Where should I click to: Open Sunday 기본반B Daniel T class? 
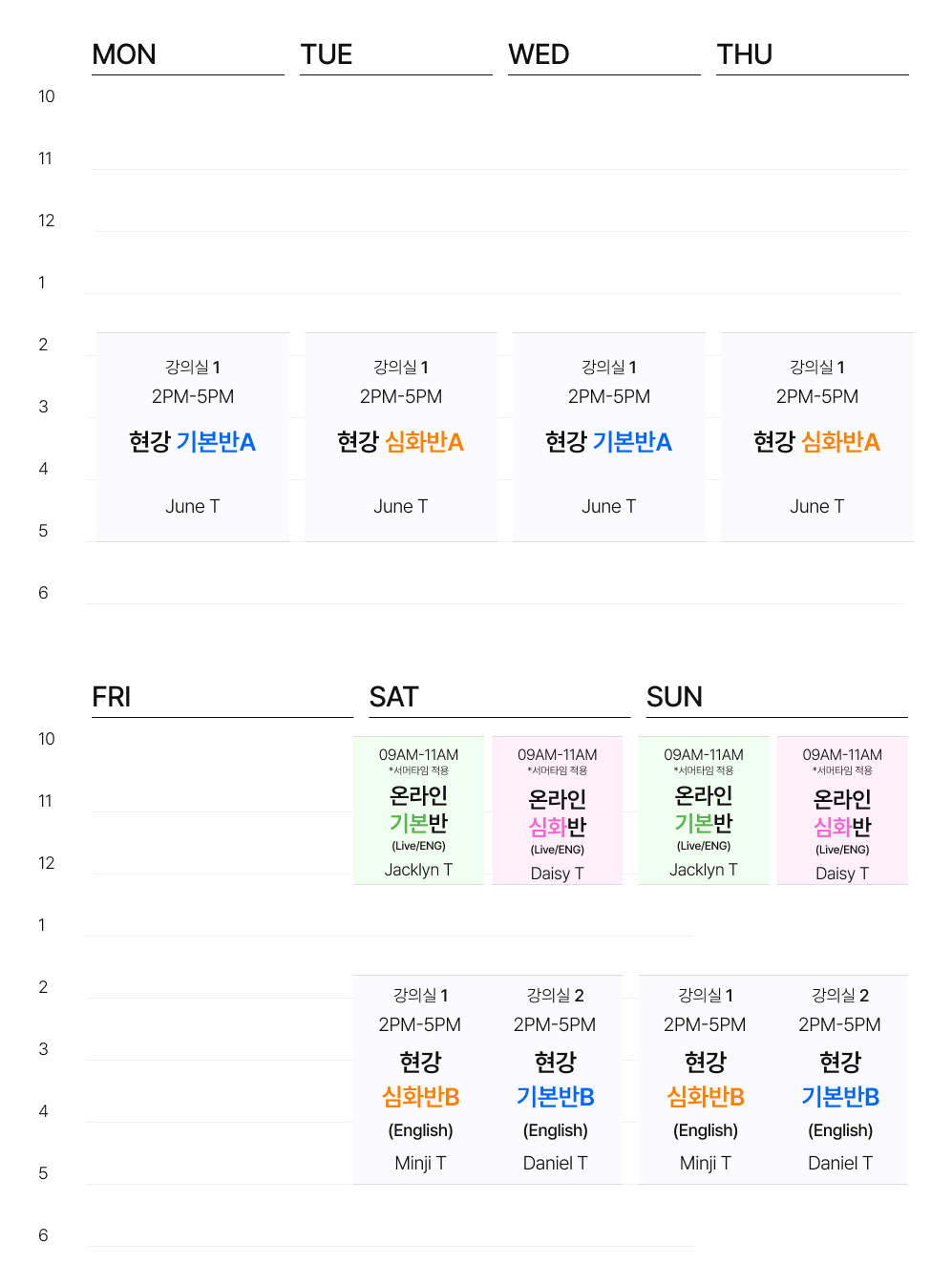(x=840, y=1080)
